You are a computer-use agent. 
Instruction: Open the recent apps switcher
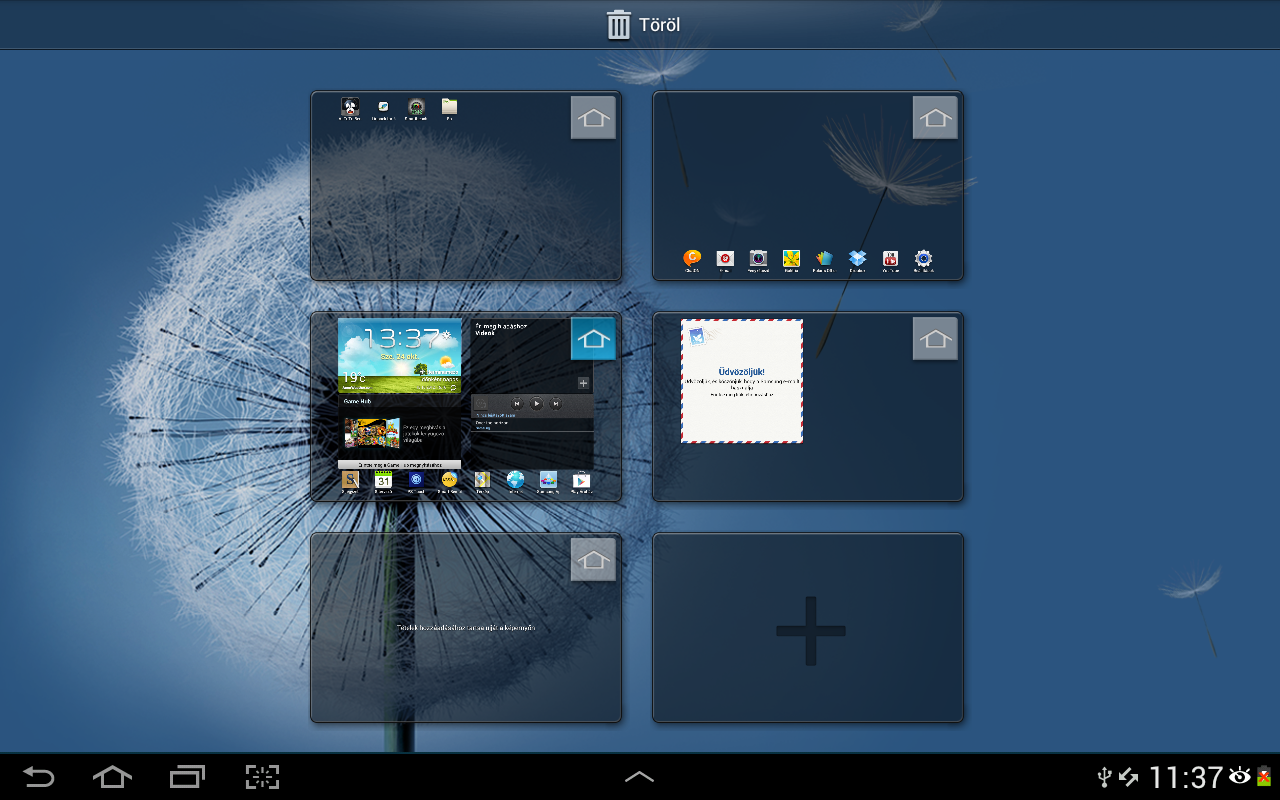click(x=187, y=777)
